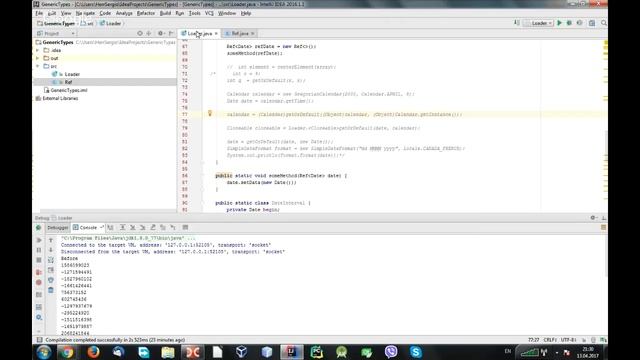
Task: Stop the debug session
Action: [x=39, y=260]
